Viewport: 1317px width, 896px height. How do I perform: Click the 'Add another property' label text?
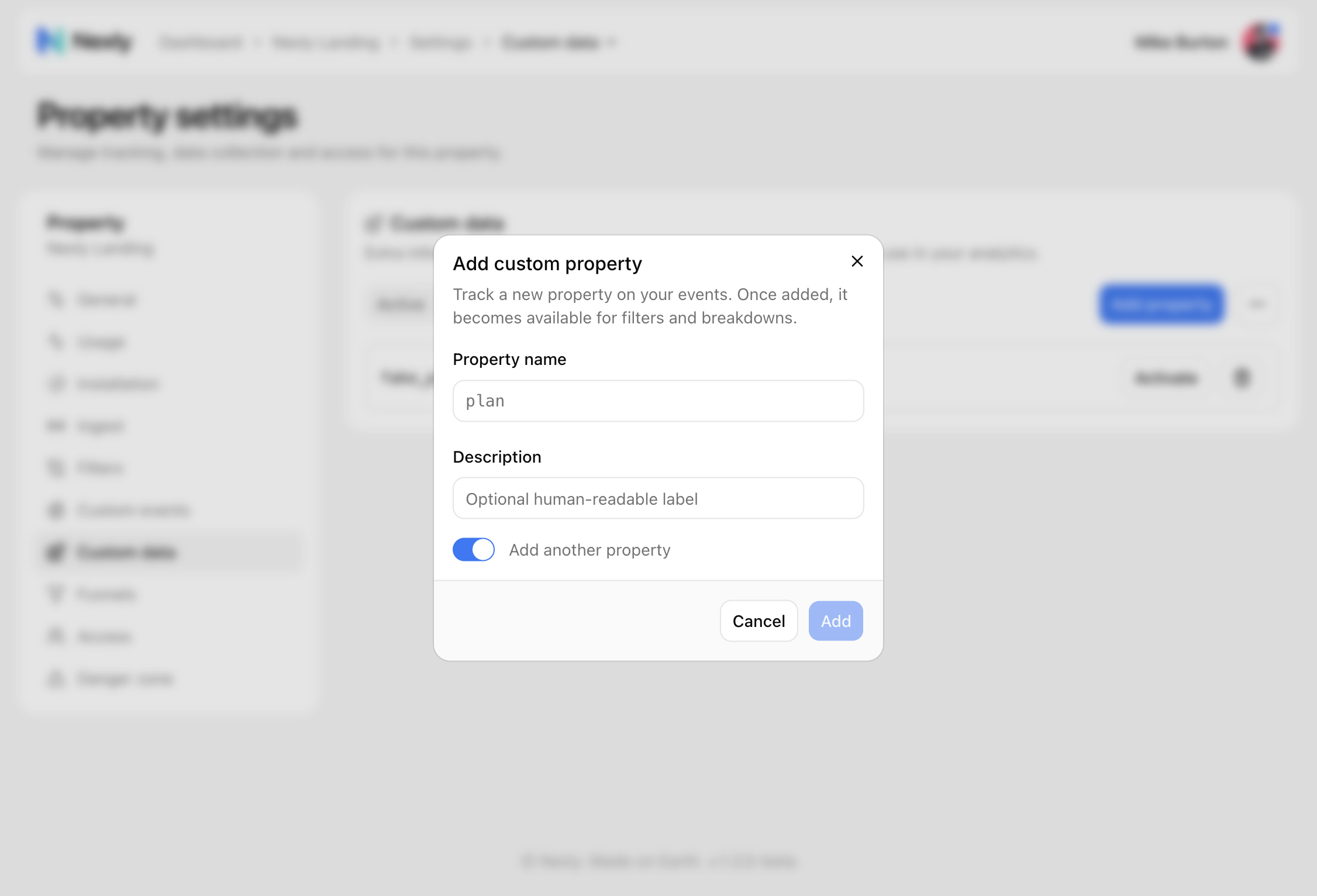tap(589, 550)
